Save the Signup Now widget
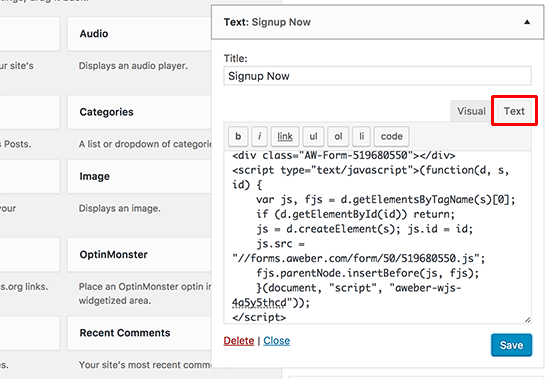 coord(511,345)
